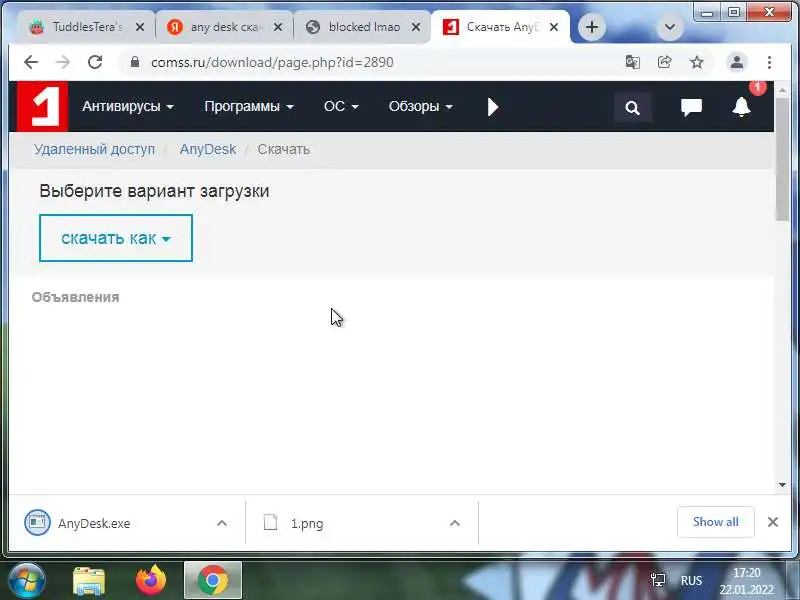The height and width of the screenshot is (600, 800).
Task: Close the downloads bar
Action: tap(773, 522)
